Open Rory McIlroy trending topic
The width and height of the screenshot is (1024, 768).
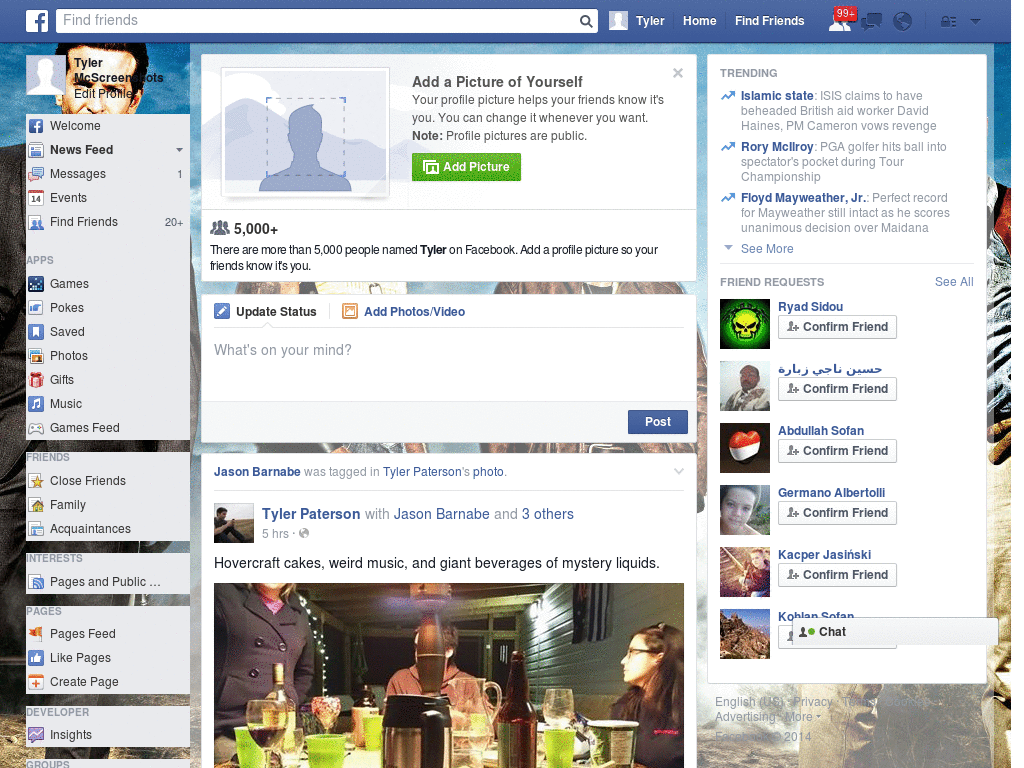tap(776, 147)
